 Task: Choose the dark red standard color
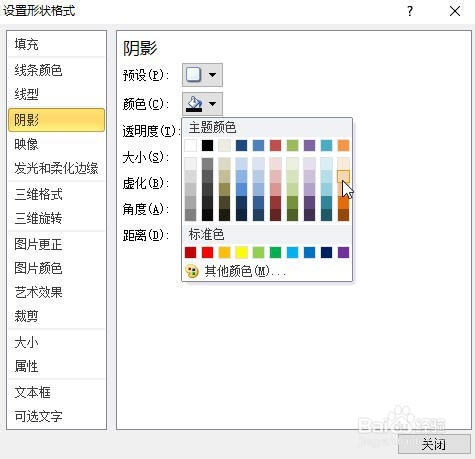pyautogui.click(x=190, y=253)
